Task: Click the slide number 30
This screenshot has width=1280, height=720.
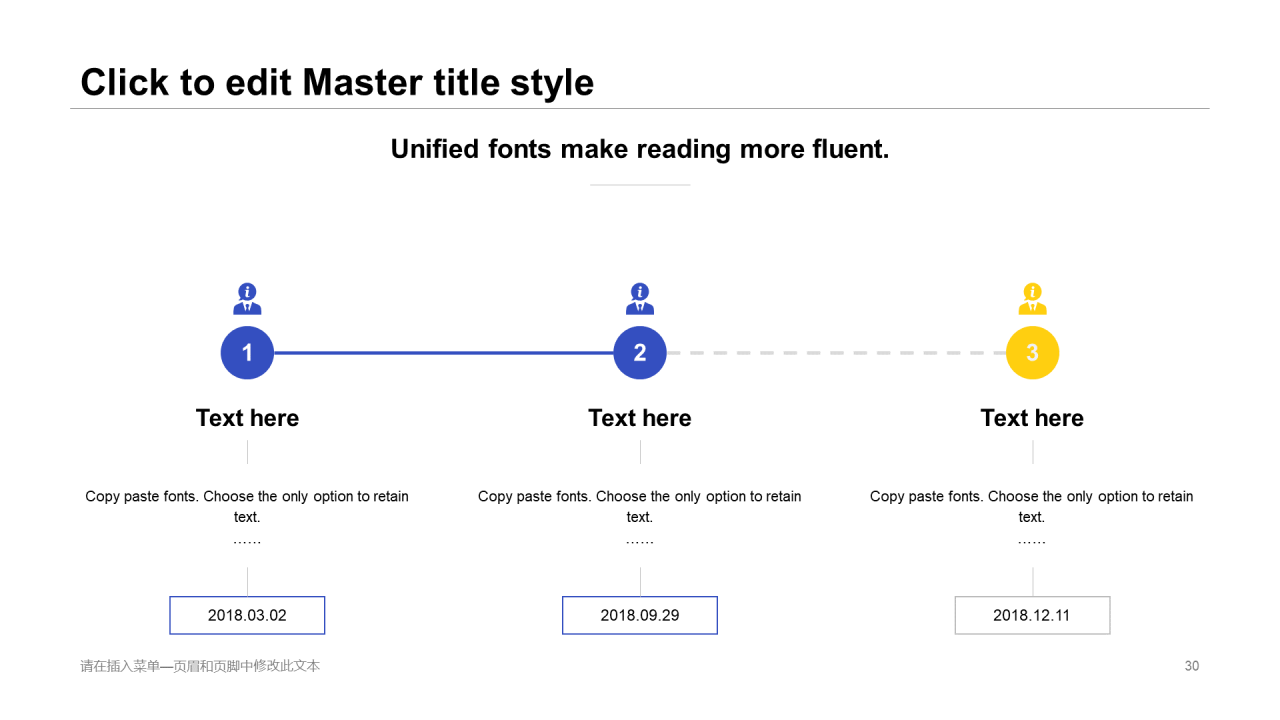Action: (x=1192, y=666)
